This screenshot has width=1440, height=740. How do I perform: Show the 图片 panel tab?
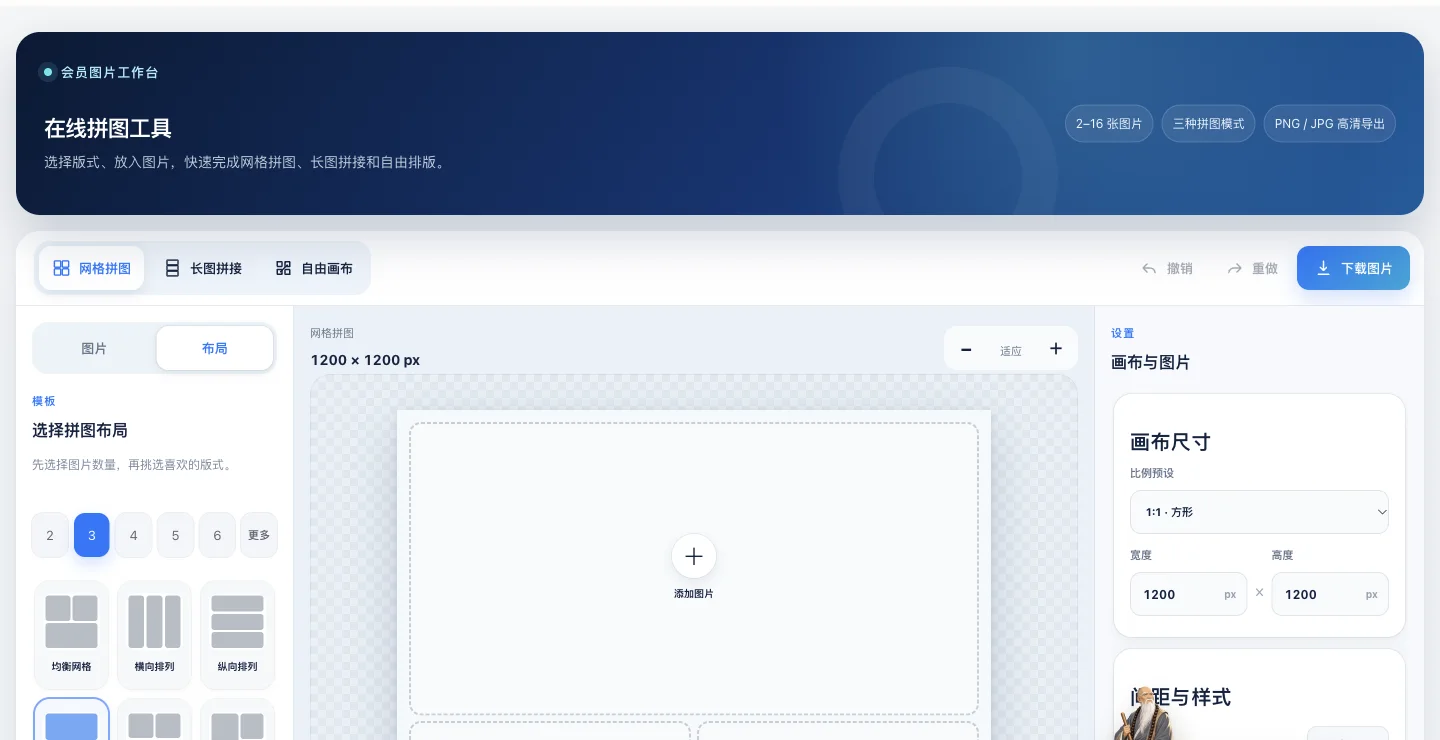tap(94, 349)
